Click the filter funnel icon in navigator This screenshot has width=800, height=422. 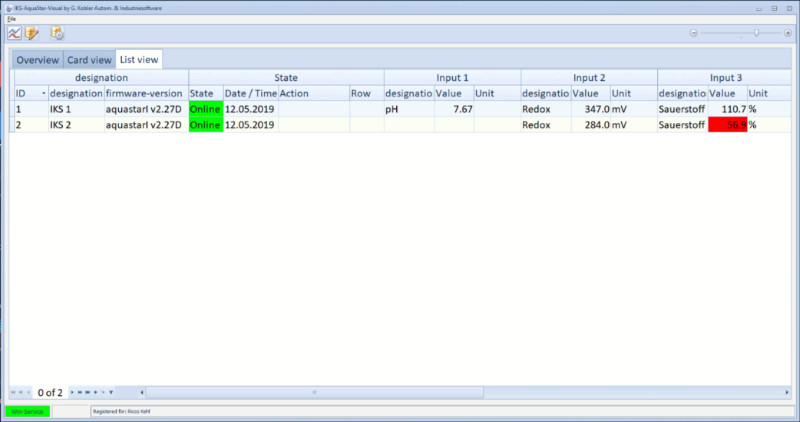[x=111, y=392]
